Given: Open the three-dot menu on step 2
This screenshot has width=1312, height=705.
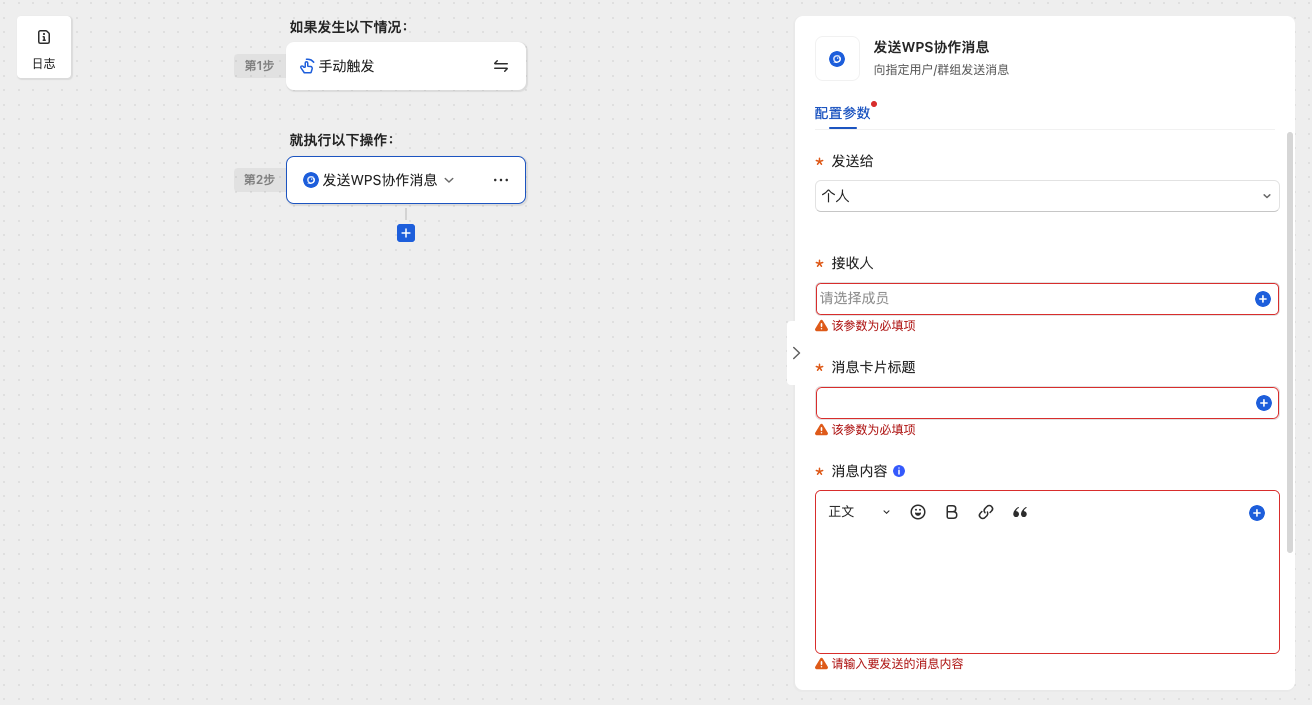Looking at the screenshot, I should coord(501,180).
